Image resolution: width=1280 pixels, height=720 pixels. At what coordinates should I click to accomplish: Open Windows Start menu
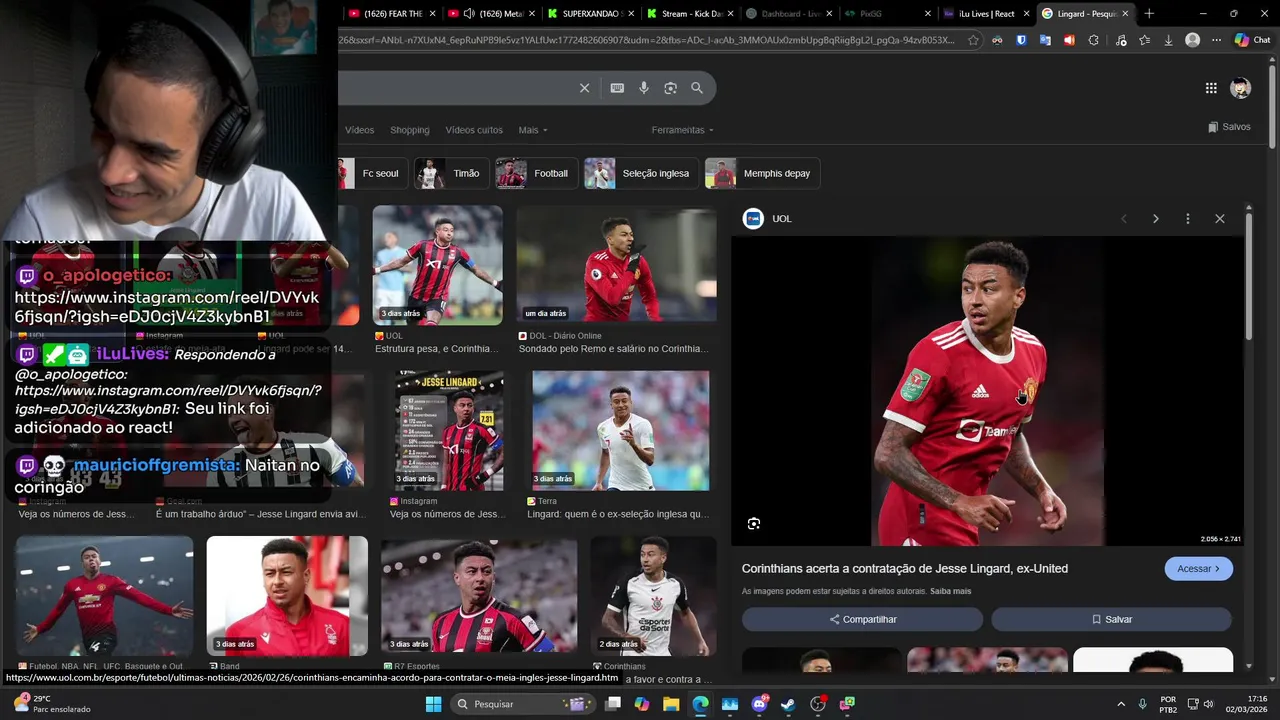click(x=433, y=704)
